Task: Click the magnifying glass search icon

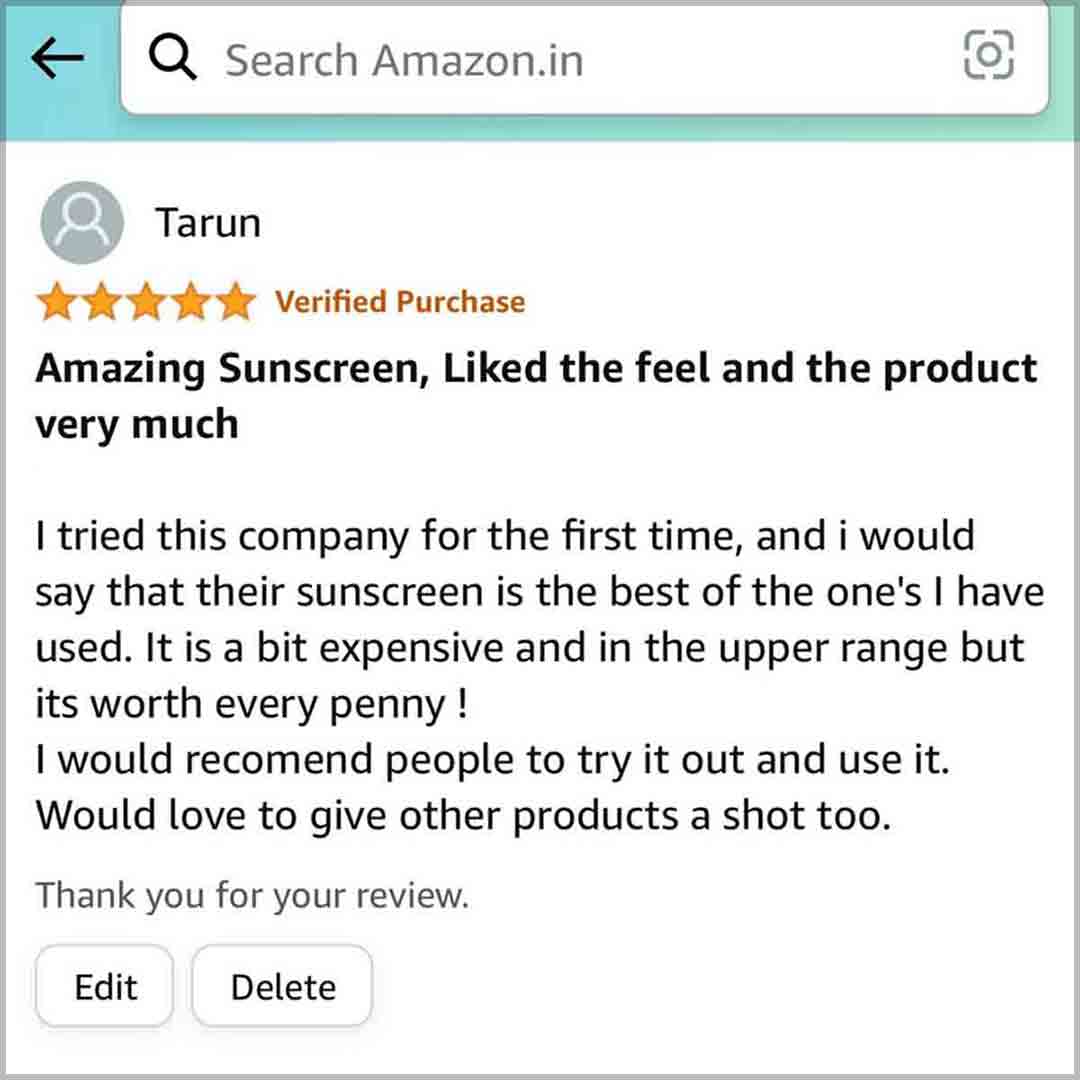Action: 172,58
